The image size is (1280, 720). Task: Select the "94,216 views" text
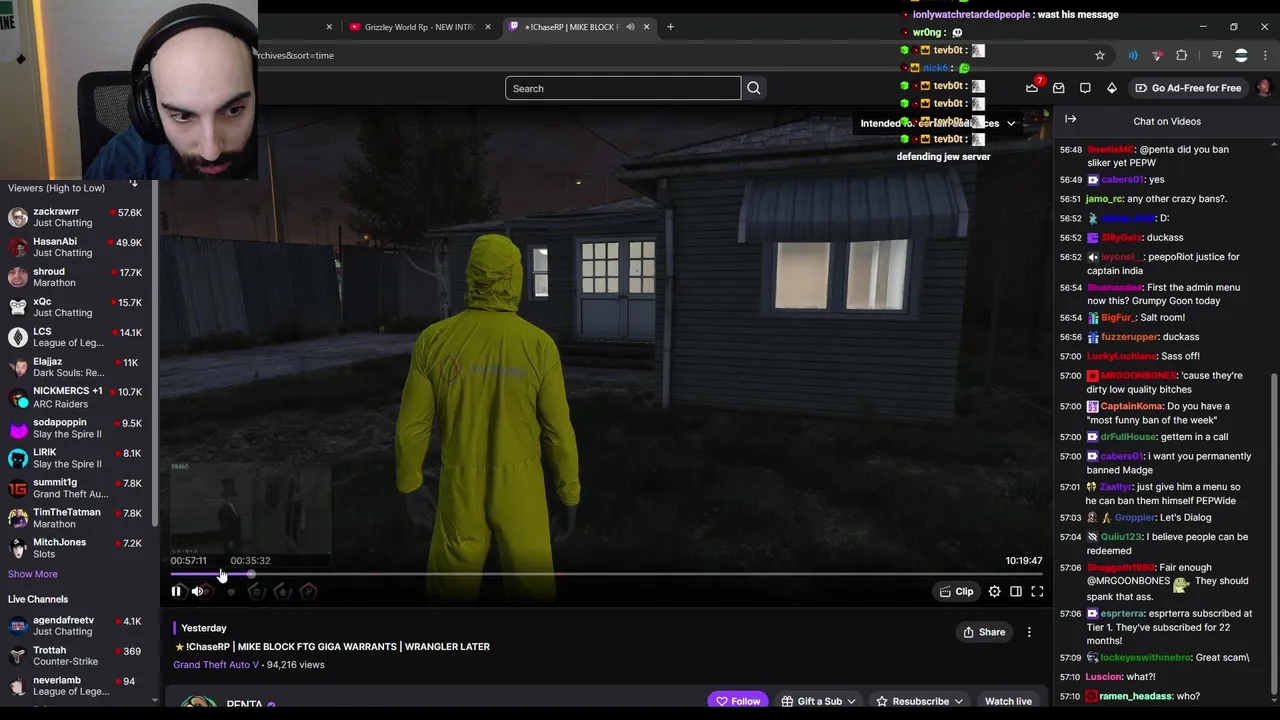pos(296,665)
